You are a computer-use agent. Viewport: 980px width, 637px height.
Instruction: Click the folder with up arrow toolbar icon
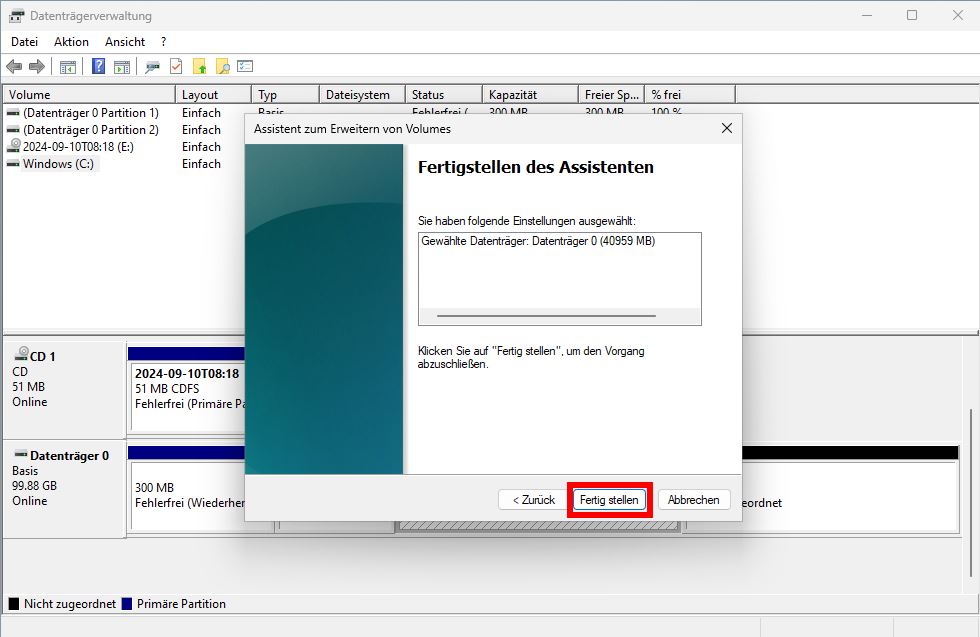click(201, 66)
